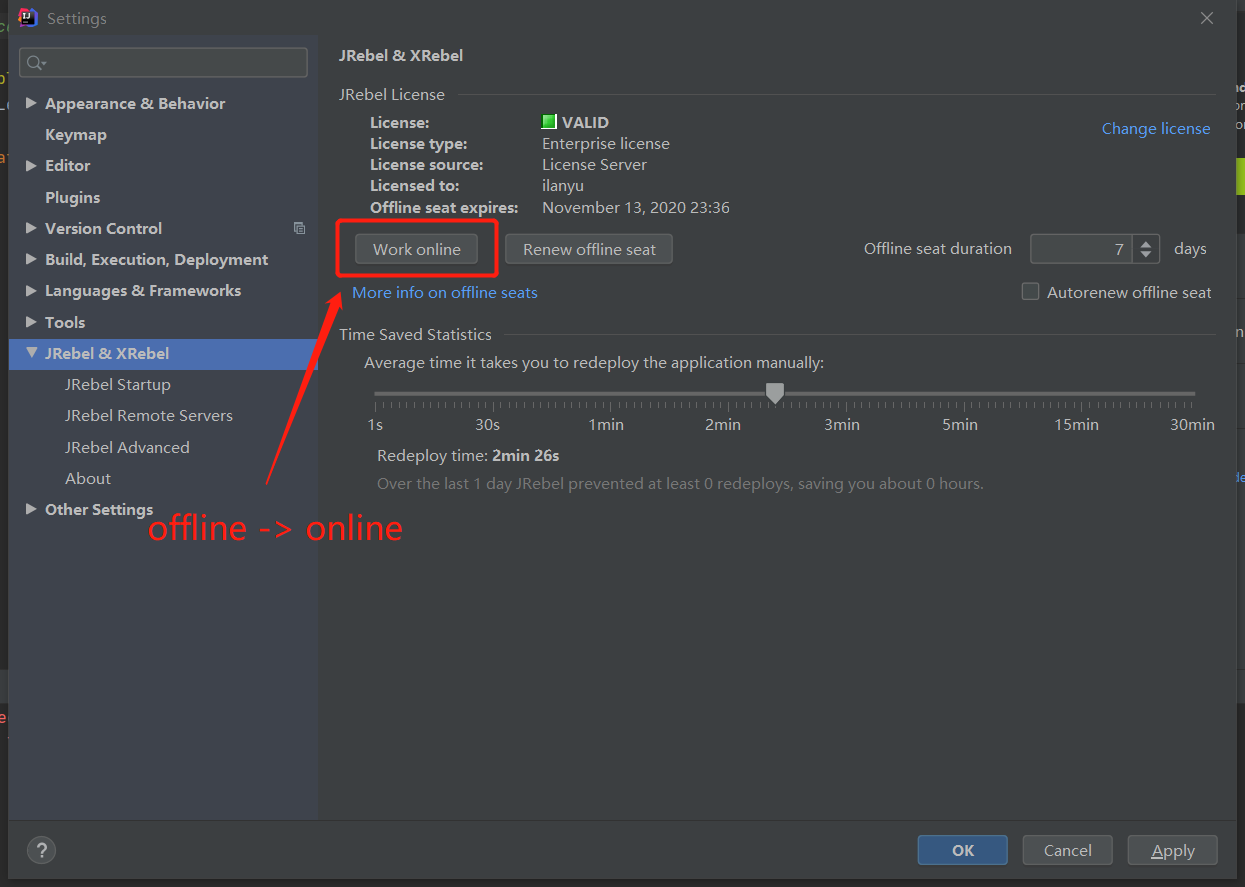Click the search magnifier icon in settings
The height and width of the screenshot is (887, 1245).
point(34,63)
